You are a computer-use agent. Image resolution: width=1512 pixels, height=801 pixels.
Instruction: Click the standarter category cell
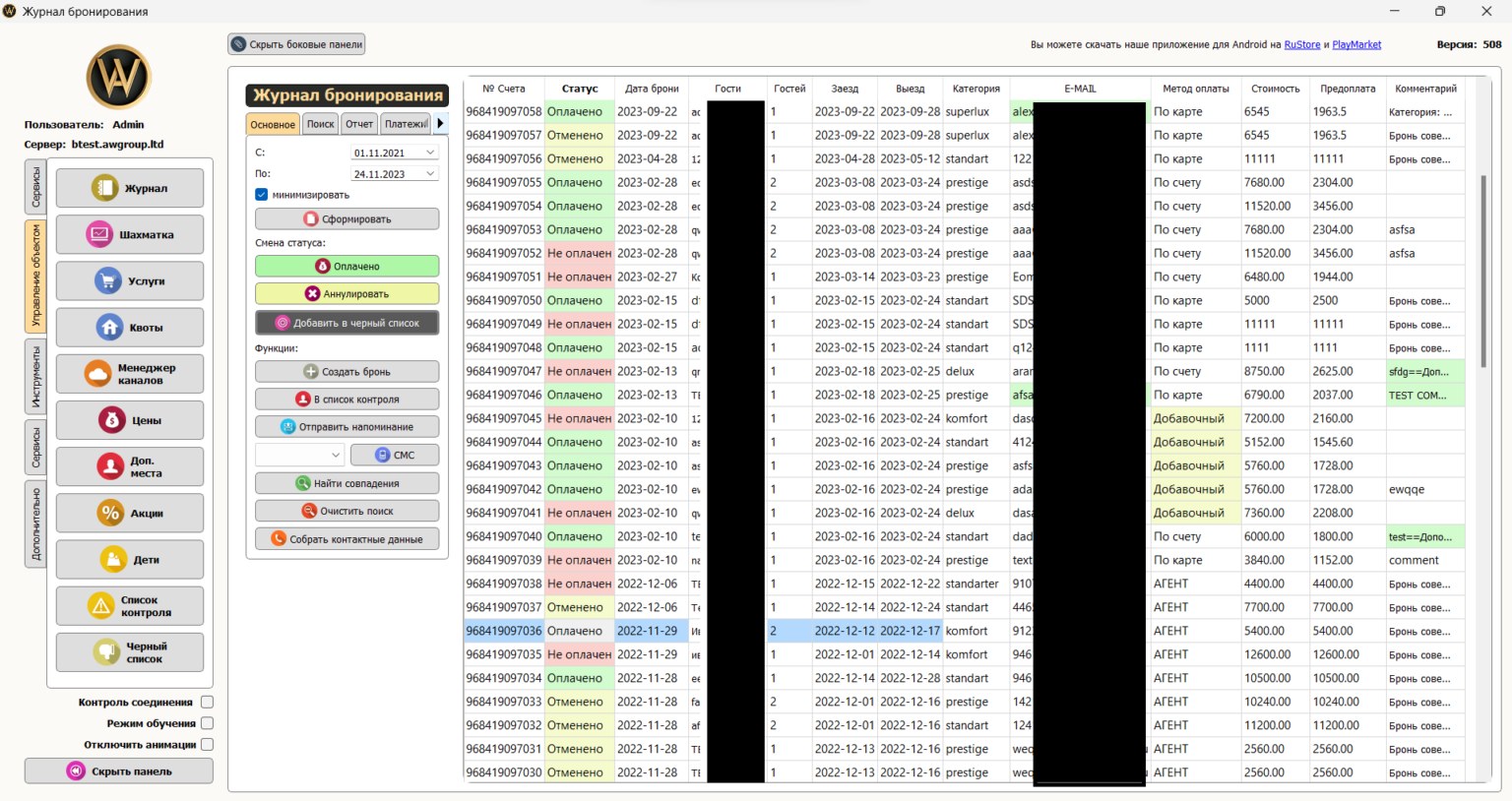[x=976, y=584]
